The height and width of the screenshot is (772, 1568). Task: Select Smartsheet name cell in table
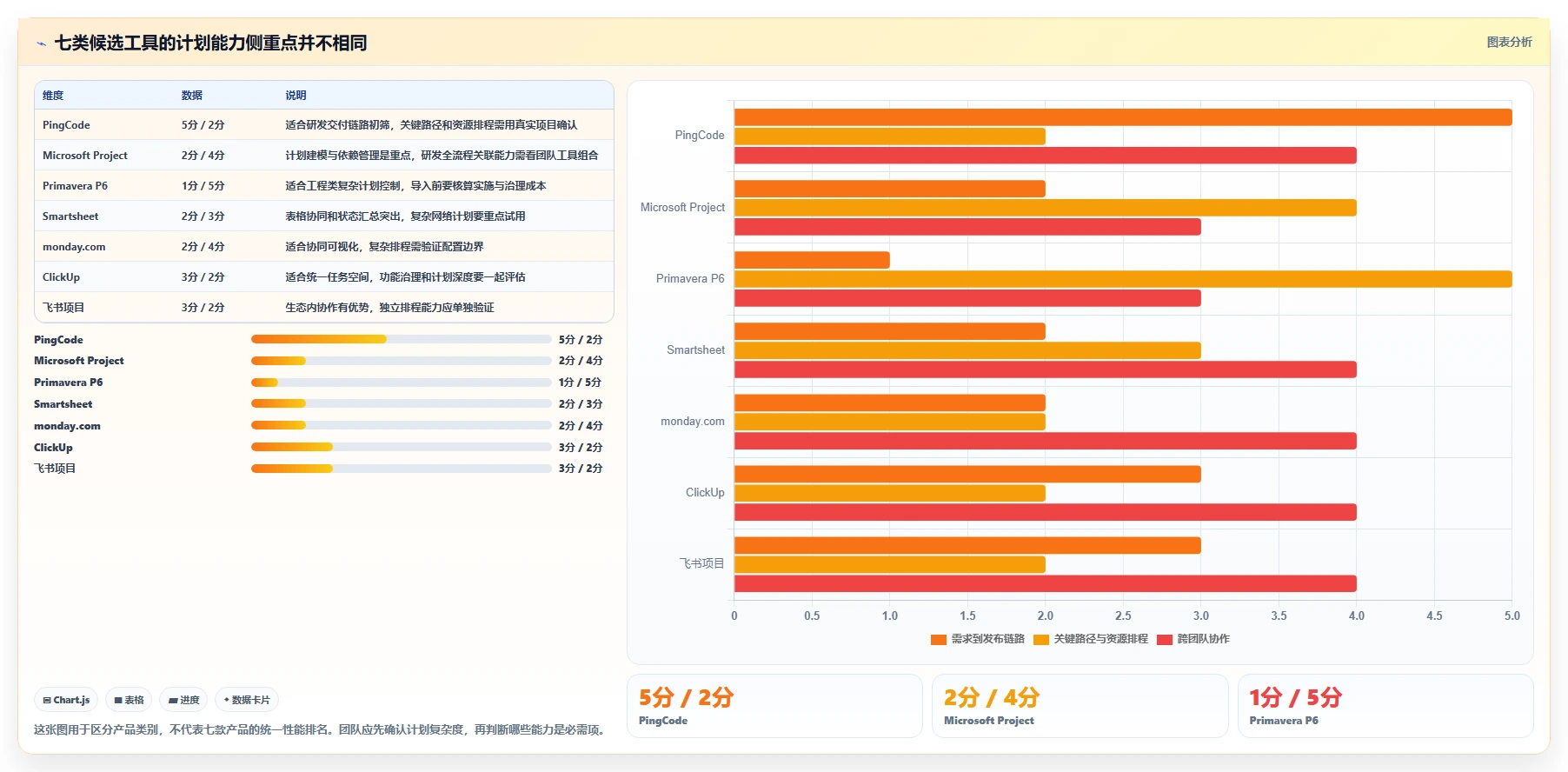click(70, 216)
